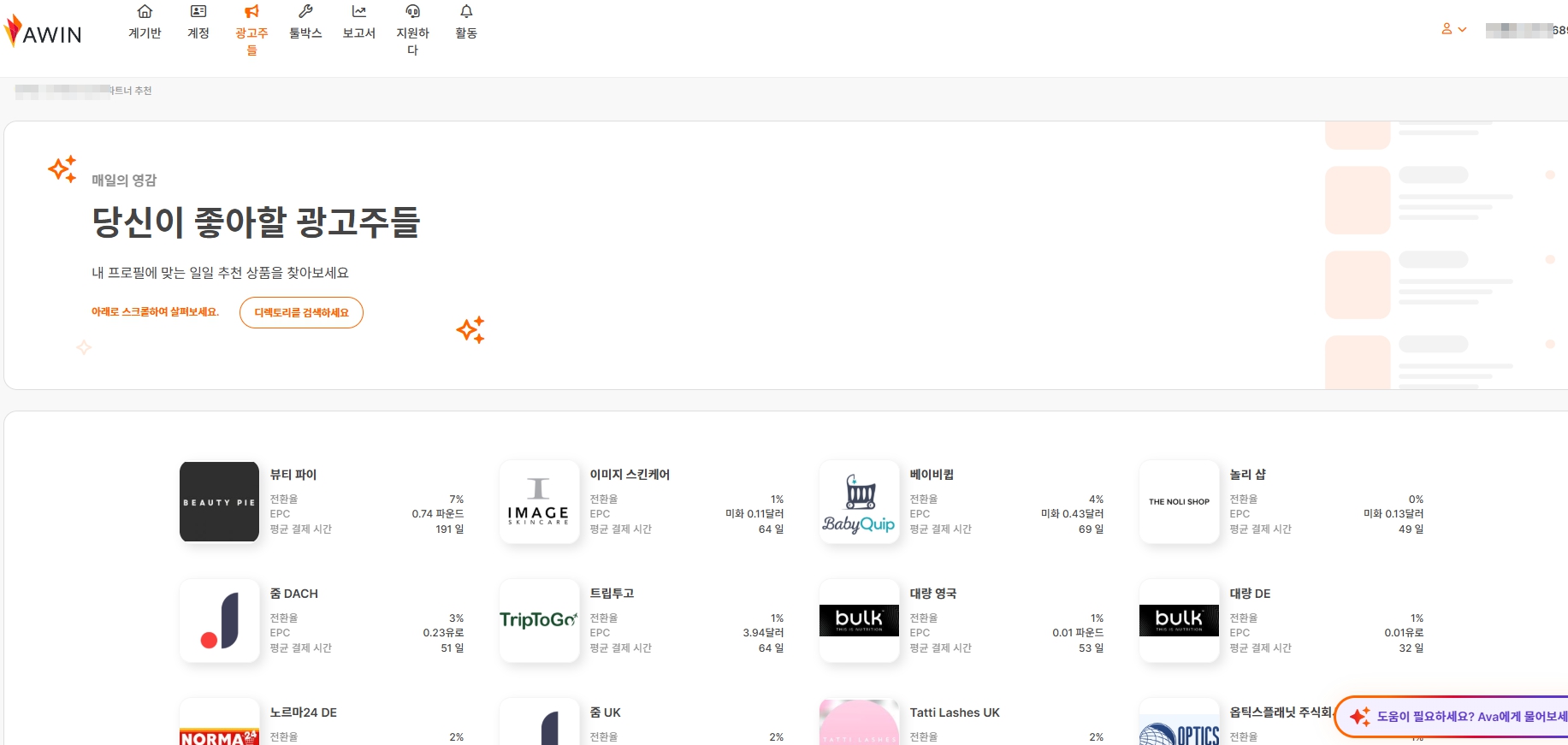
Task: Open the BabyQuip logo thumbnail
Action: pyautogui.click(x=859, y=502)
